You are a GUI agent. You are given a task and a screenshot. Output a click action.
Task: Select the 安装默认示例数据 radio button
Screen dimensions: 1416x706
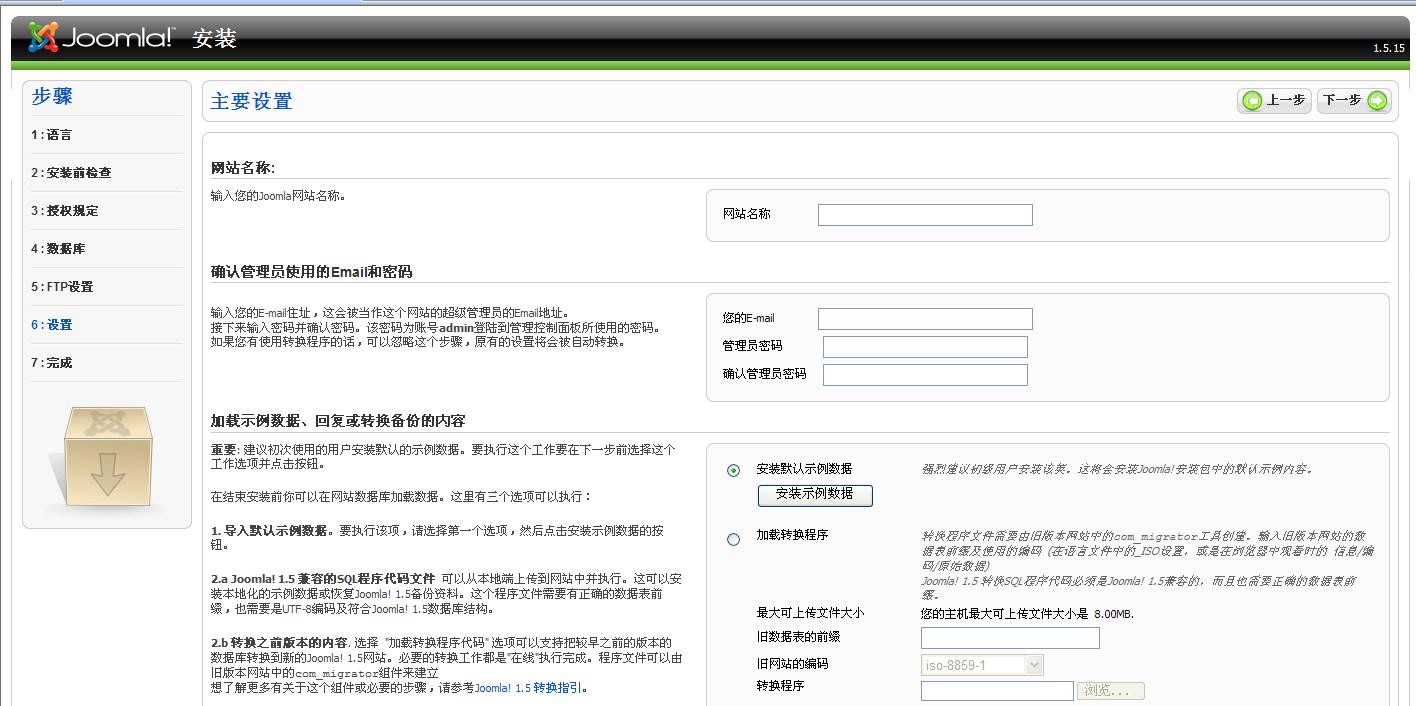(734, 470)
